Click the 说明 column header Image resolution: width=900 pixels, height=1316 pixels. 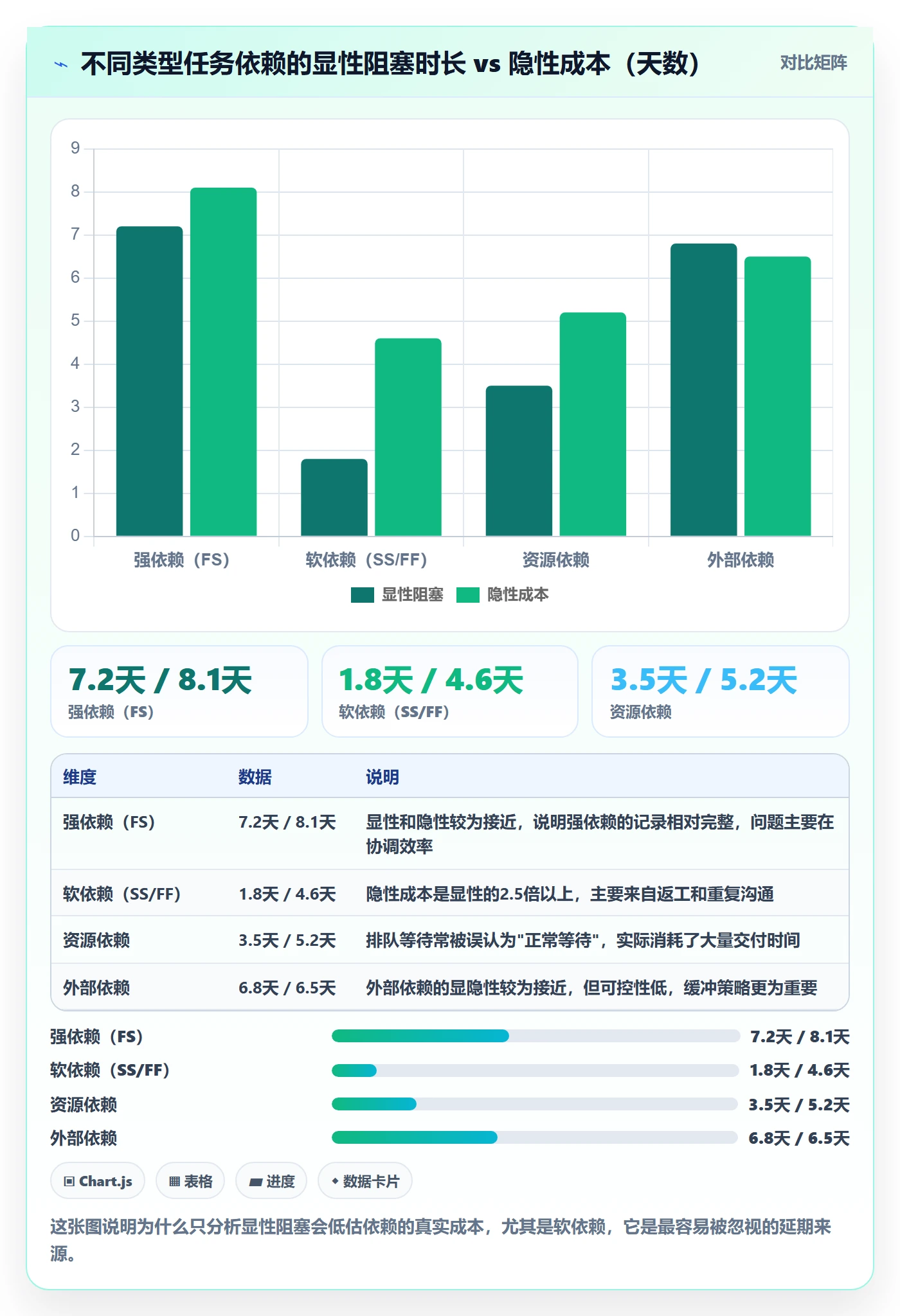click(382, 777)
